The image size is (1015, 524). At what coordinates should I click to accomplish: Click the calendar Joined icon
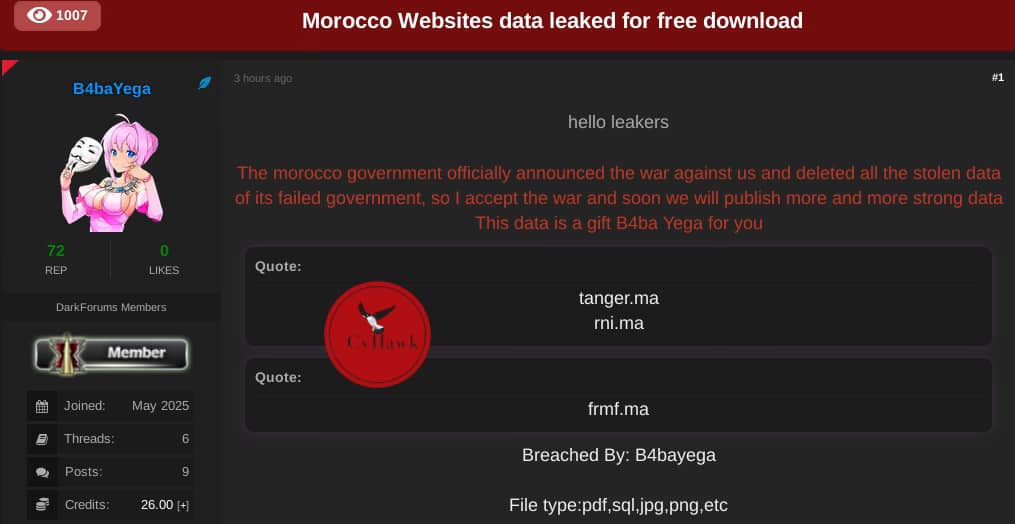coord(42,406)
